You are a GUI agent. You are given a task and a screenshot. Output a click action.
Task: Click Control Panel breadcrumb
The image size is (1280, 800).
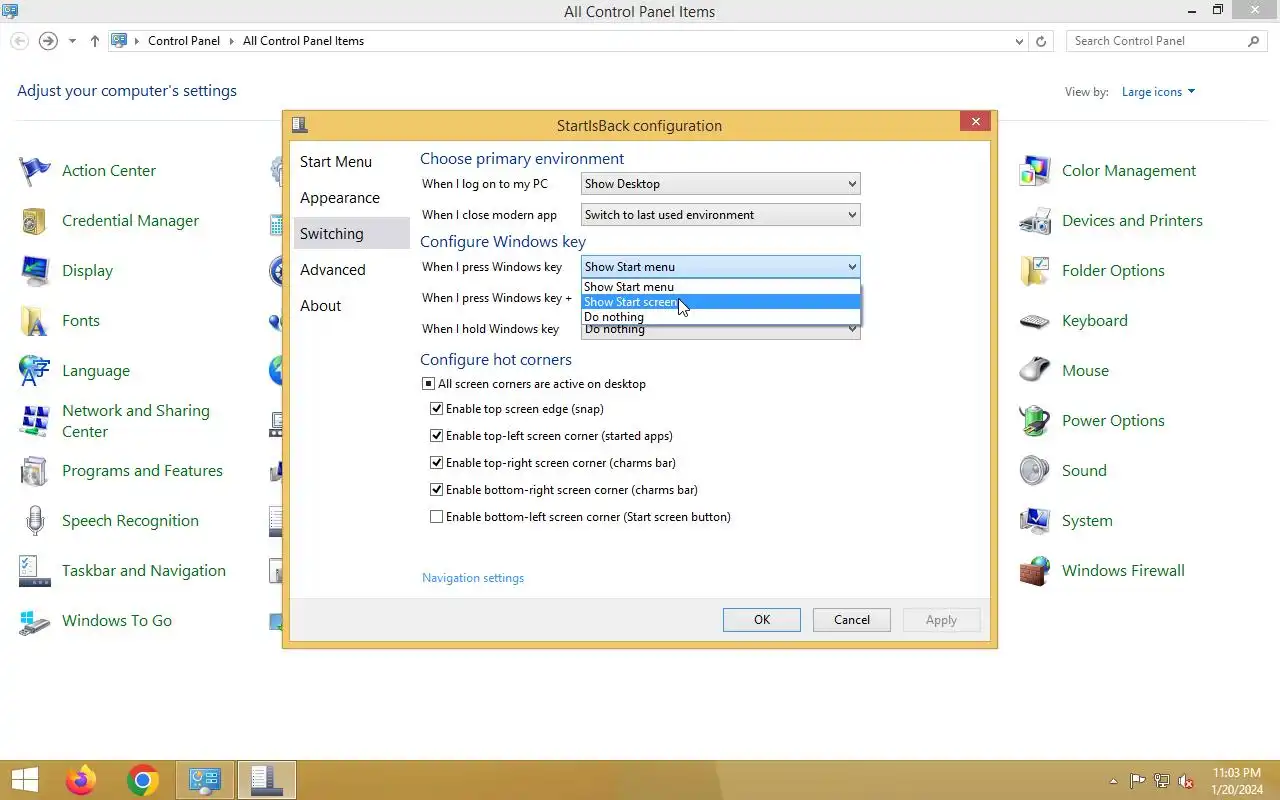point(184,41)
